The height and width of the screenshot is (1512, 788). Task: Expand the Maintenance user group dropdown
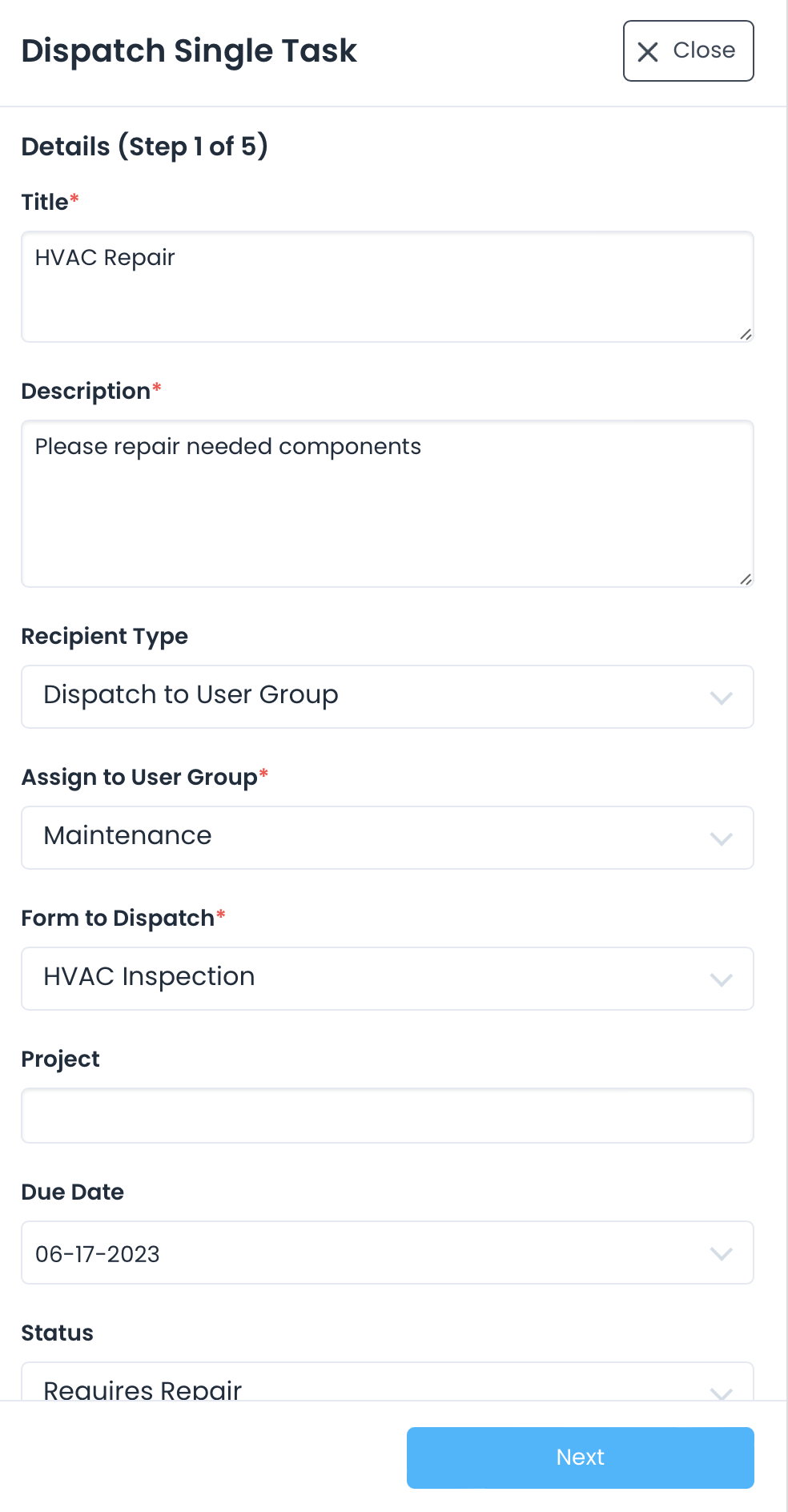coord(368,837)
